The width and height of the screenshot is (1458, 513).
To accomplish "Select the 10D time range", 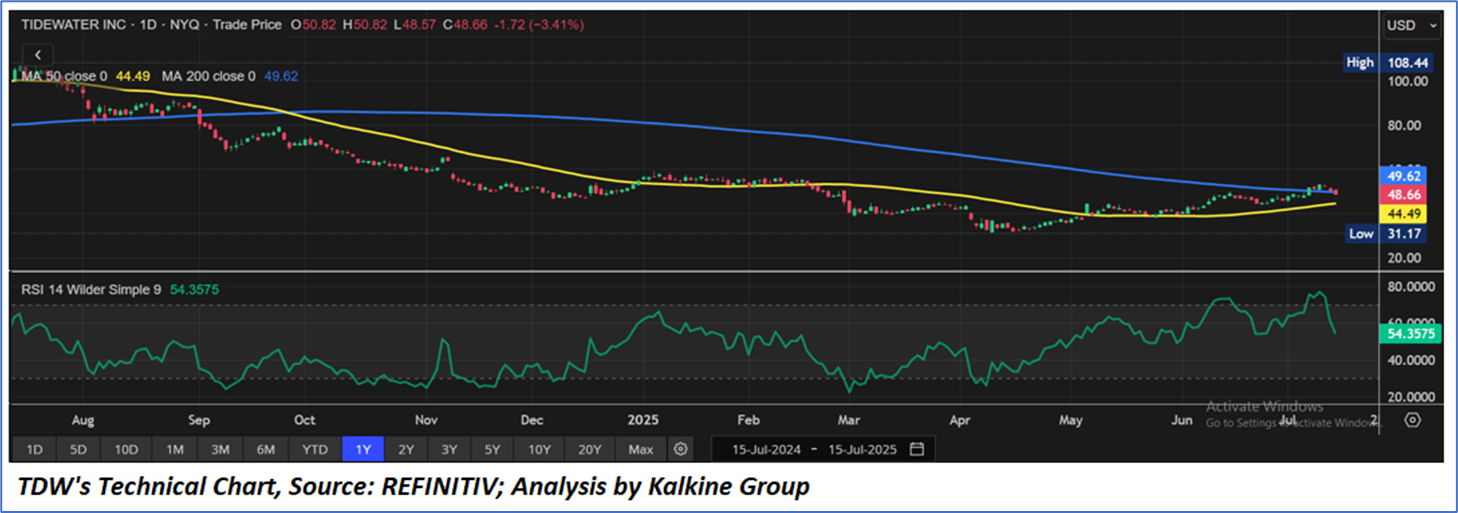I will 126,449.
